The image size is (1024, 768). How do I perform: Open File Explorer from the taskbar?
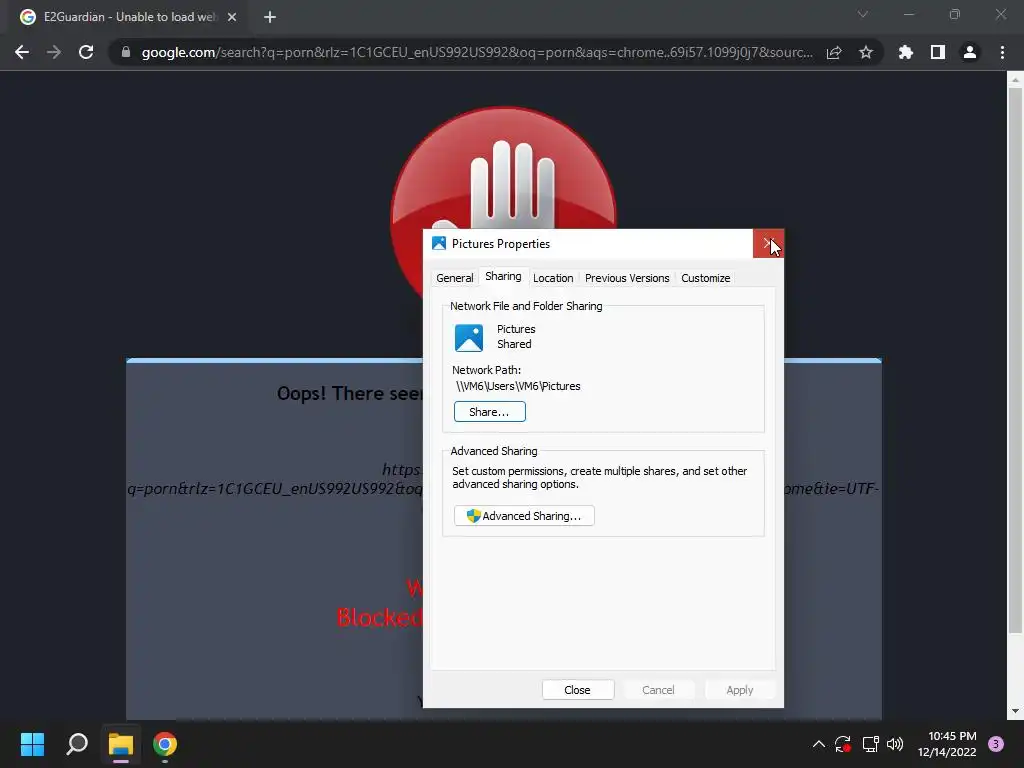pyautogui.click(x=121, y=744)
